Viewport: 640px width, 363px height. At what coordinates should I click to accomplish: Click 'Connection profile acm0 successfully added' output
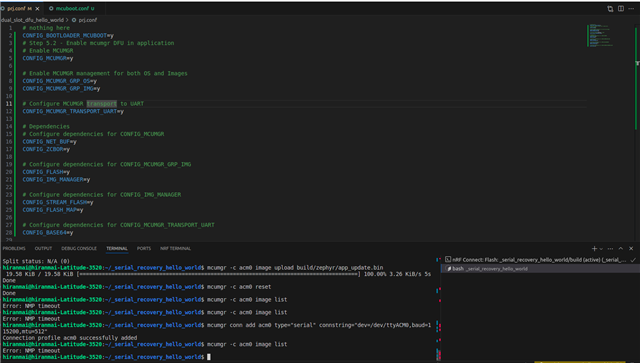click(x=70, y=338)
